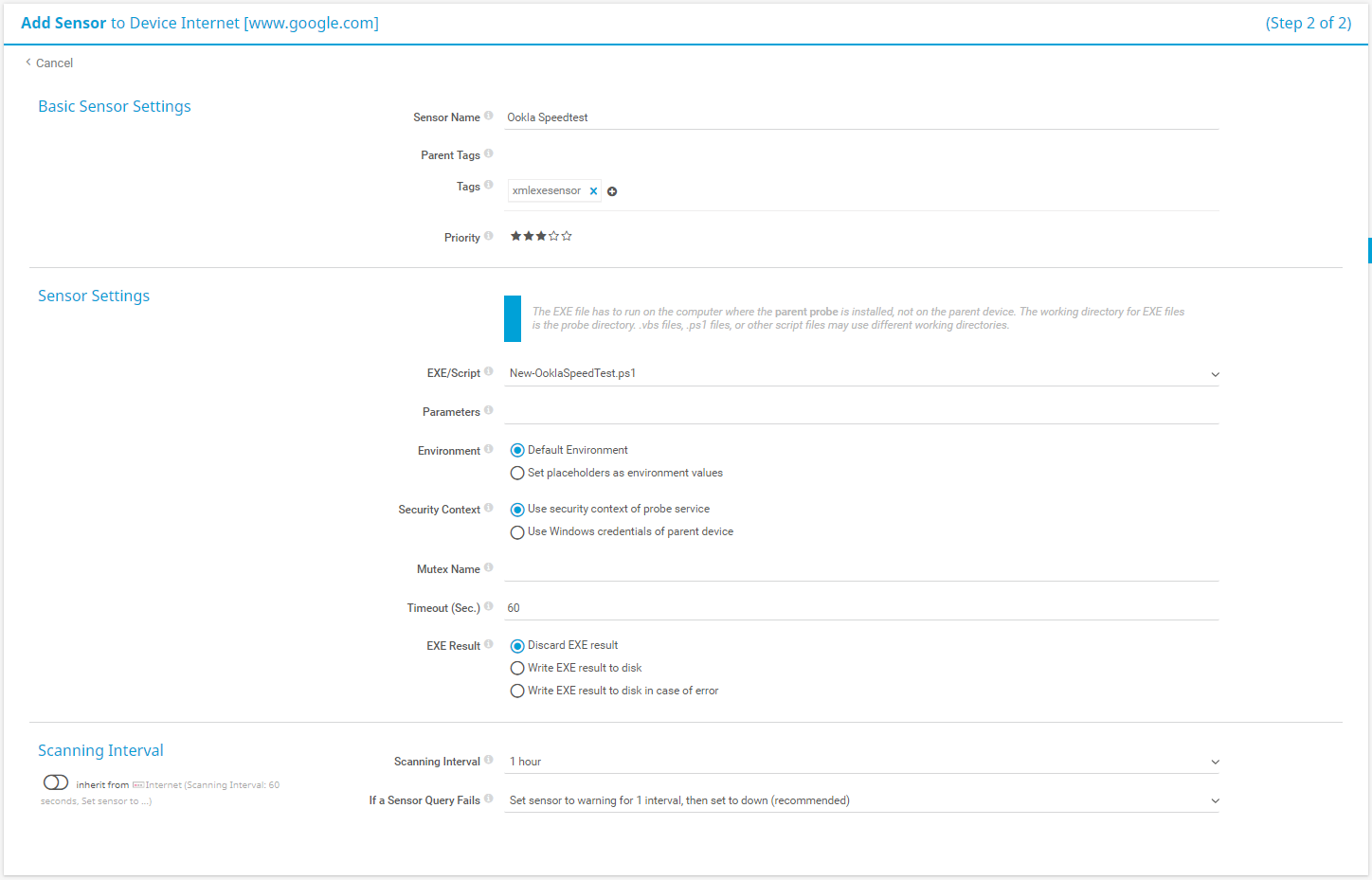
Task: Set priority to four stars
Action: [x=554, y=236]
